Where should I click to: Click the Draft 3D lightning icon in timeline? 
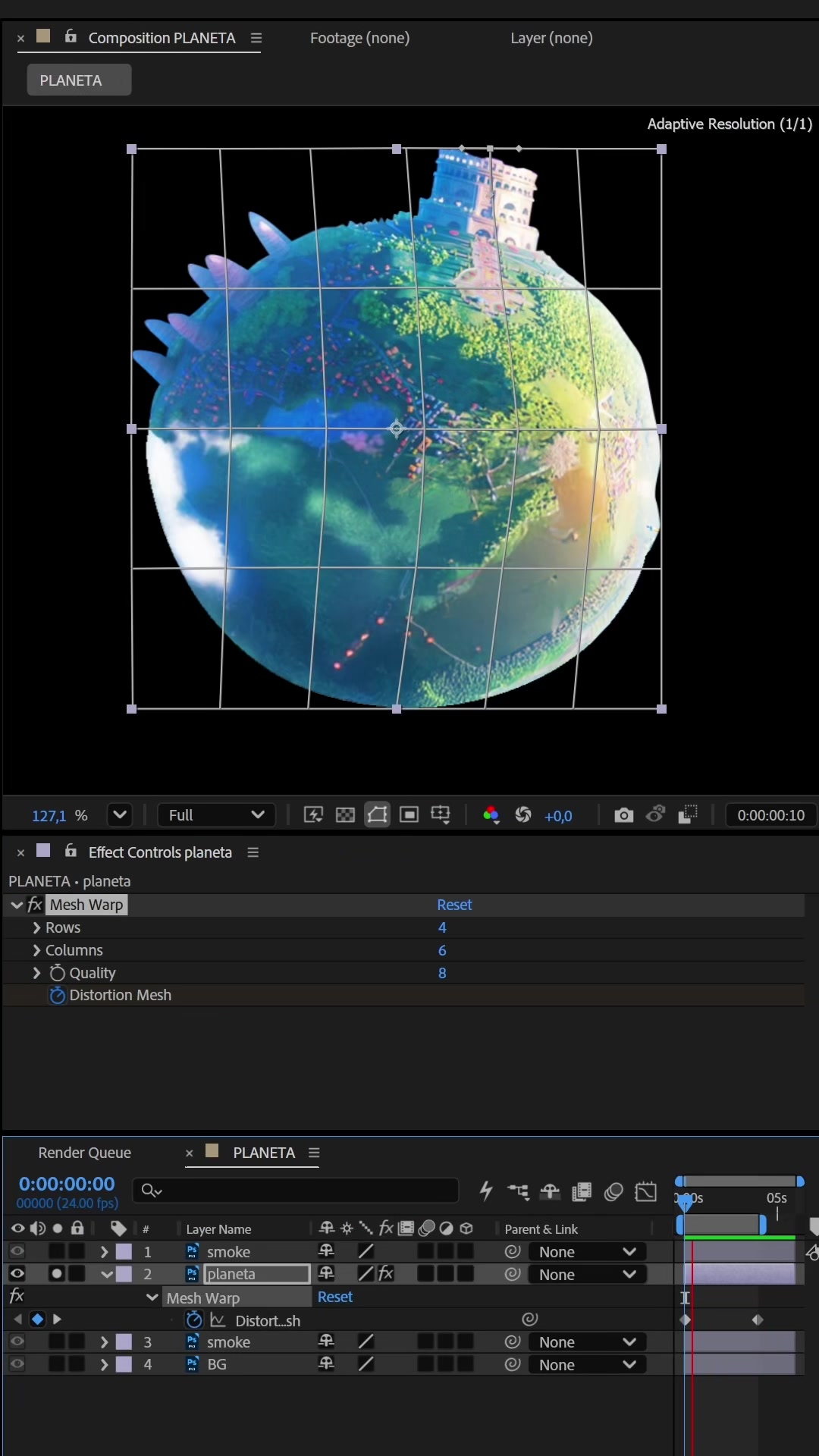point(486,1191)
